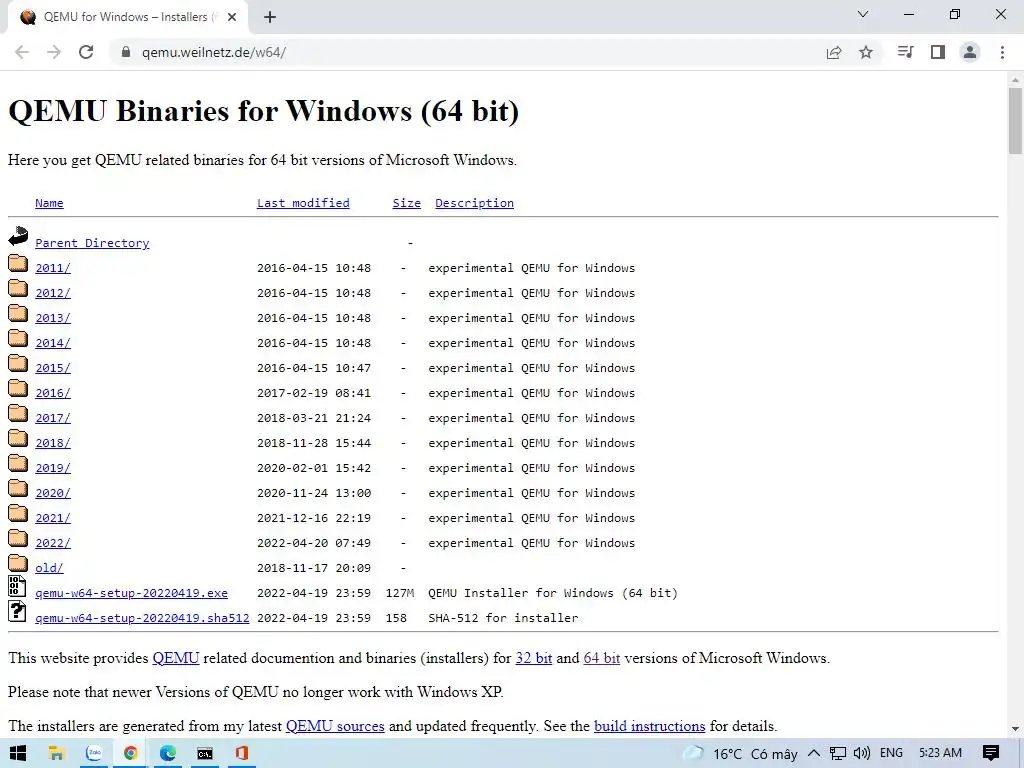Open Microsoft Edge from taskbar

(x=168, y=753)
